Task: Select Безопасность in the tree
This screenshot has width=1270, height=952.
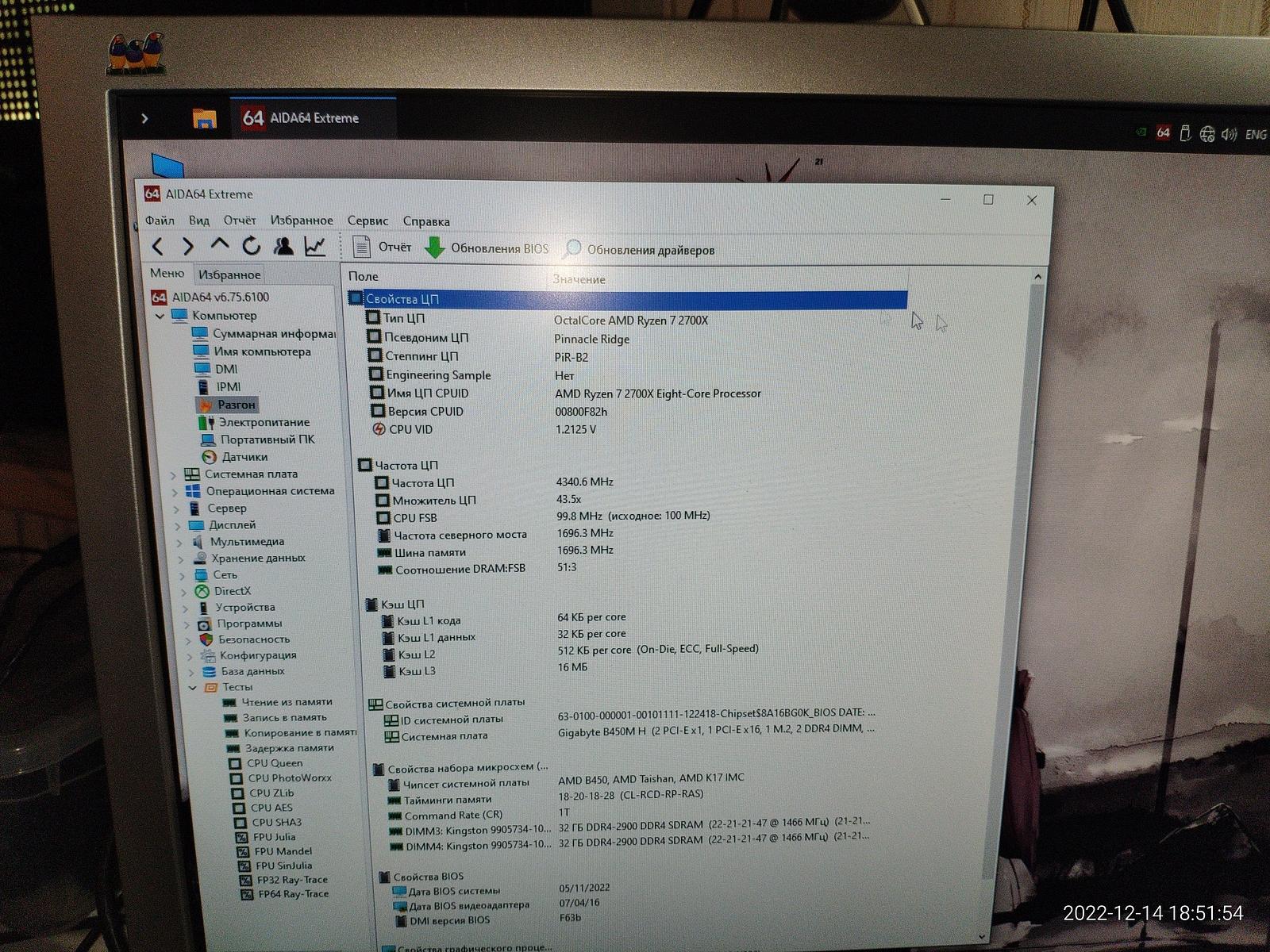Action: (x=244, y=639)
